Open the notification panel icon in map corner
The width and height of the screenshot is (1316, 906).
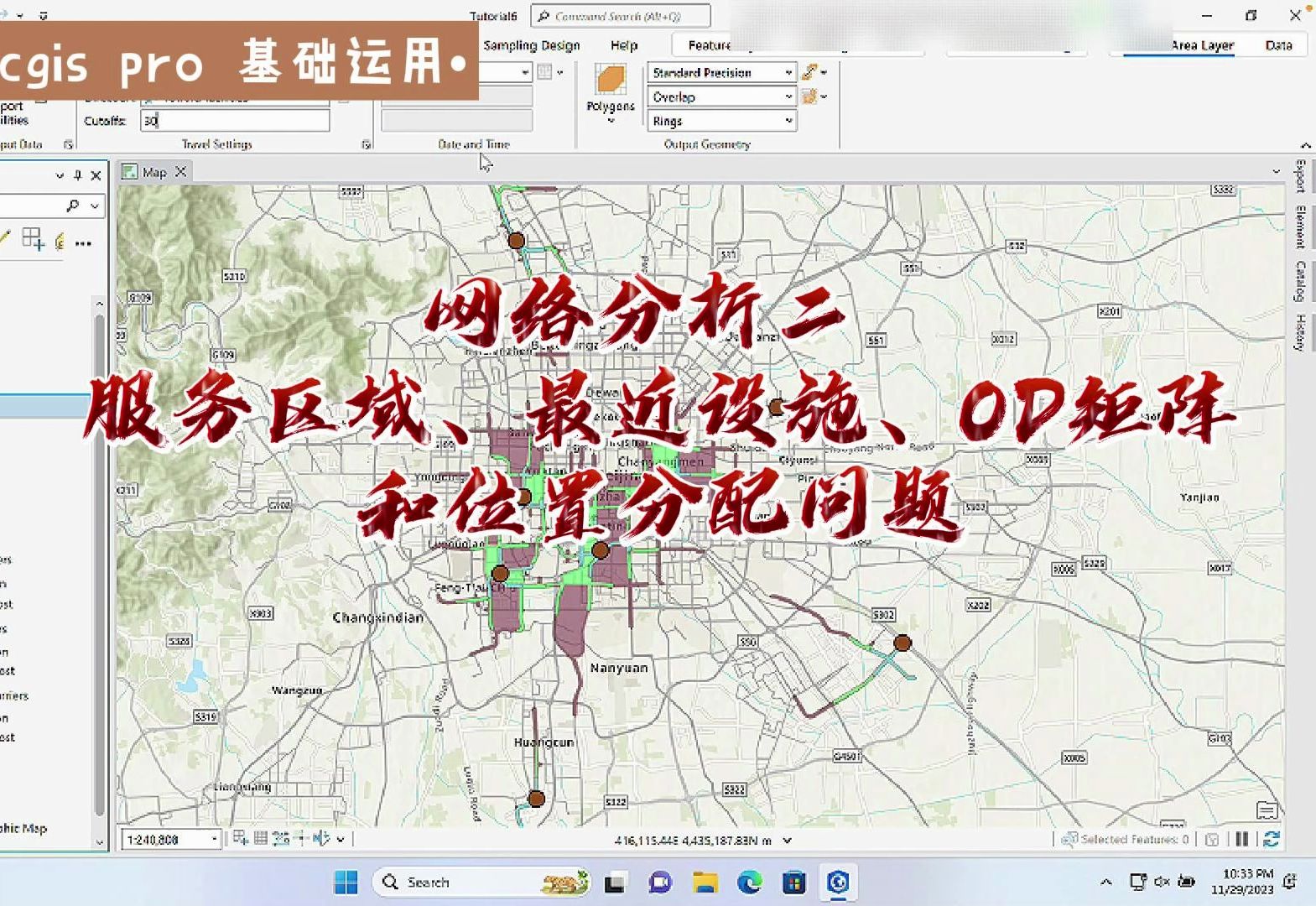tap(1267, 810)
